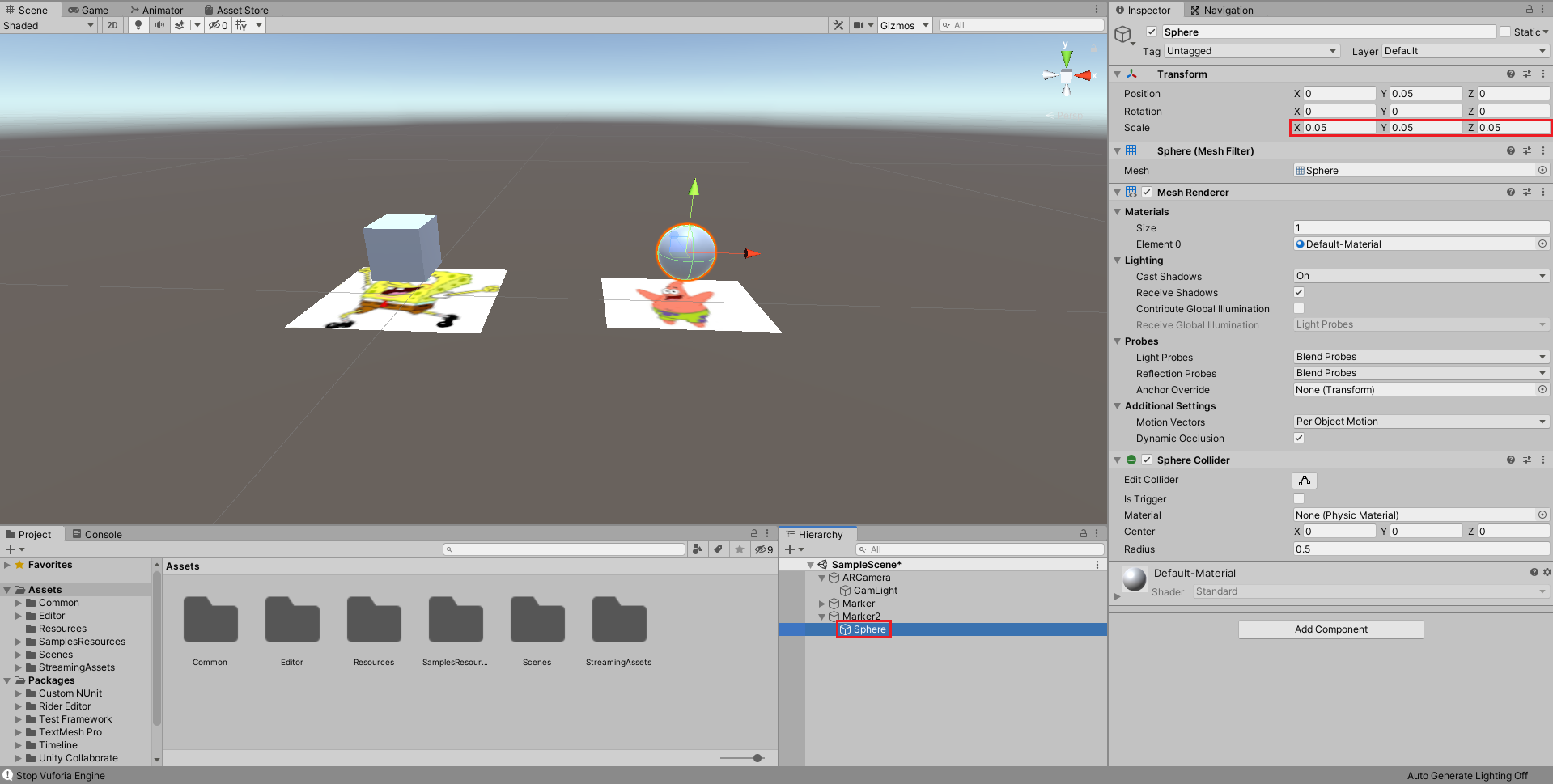Viewport: 1553px width, 784px height.
Task: Switch to the Console tab
Action: click(x=97, y=534)
